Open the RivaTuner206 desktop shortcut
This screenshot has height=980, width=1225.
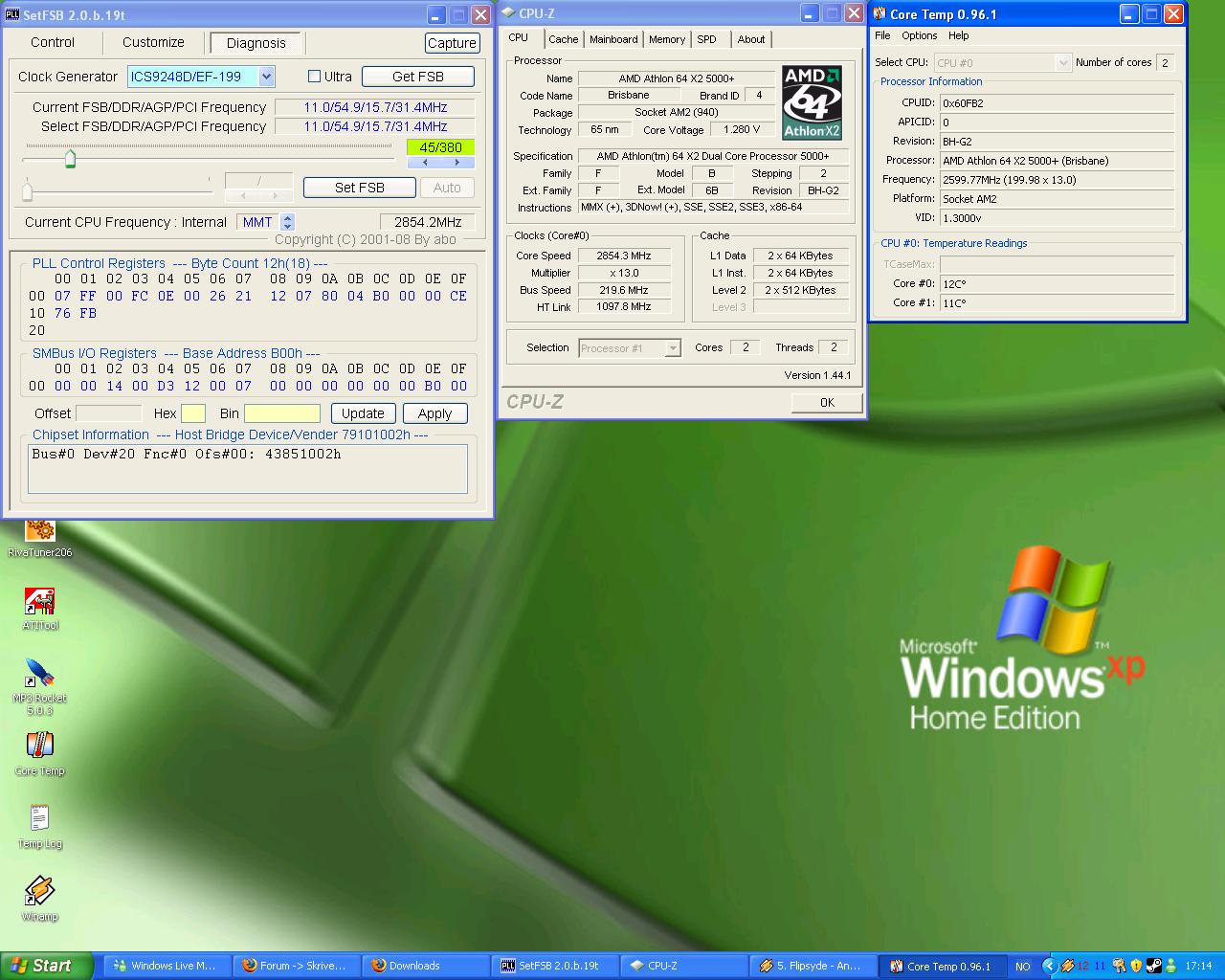coord(39,537)
